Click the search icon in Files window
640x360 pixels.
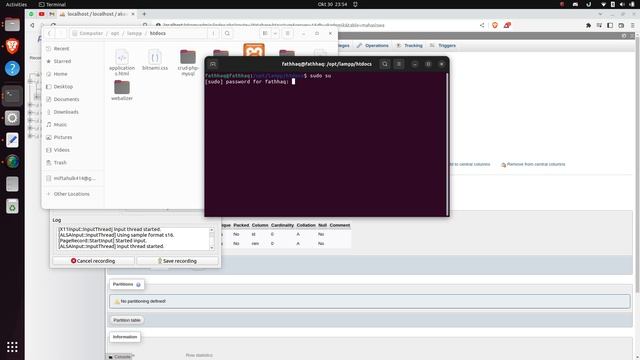(227, 33)
